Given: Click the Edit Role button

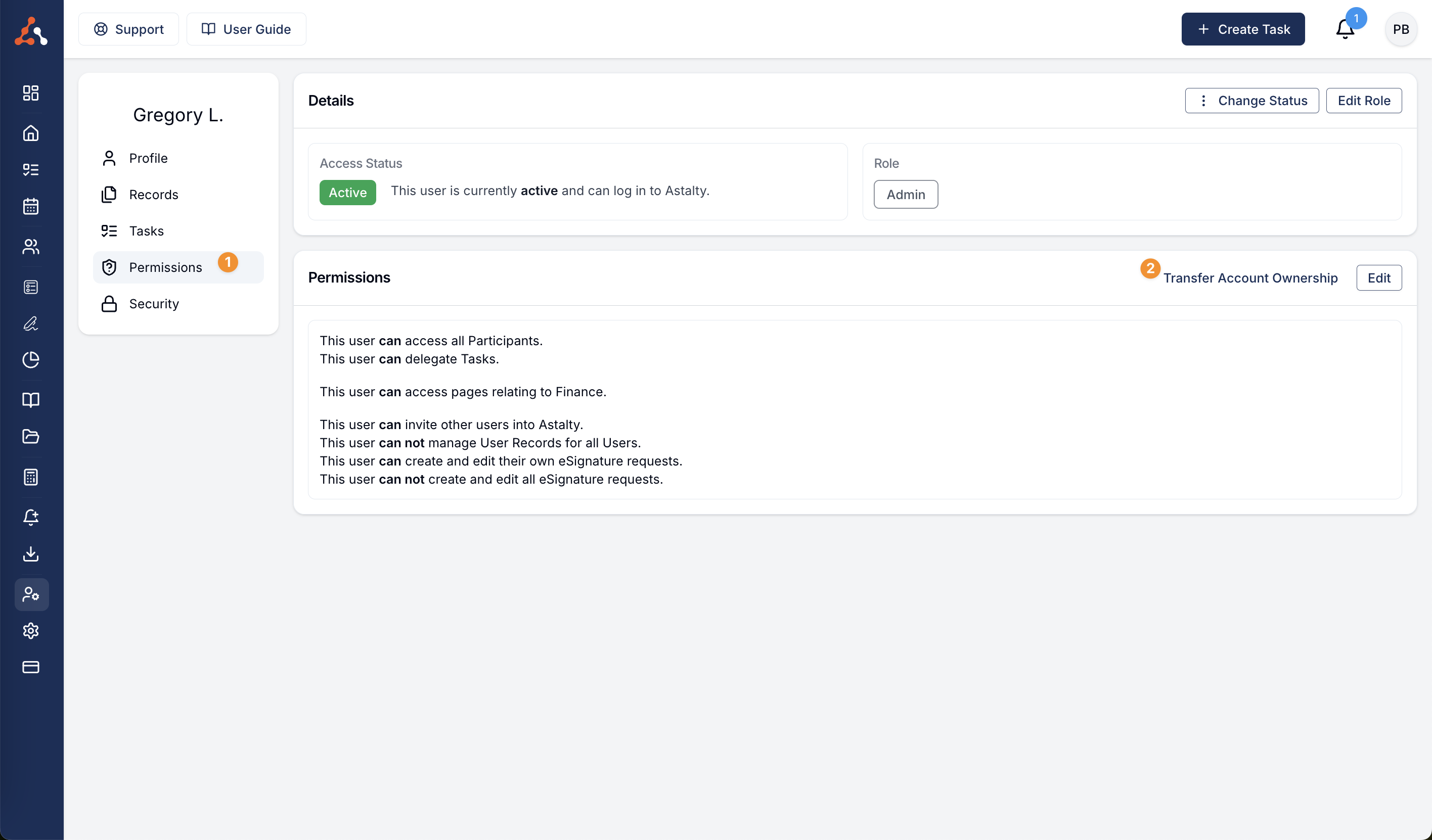Looking at the screenshot, I should point(1363,101).
